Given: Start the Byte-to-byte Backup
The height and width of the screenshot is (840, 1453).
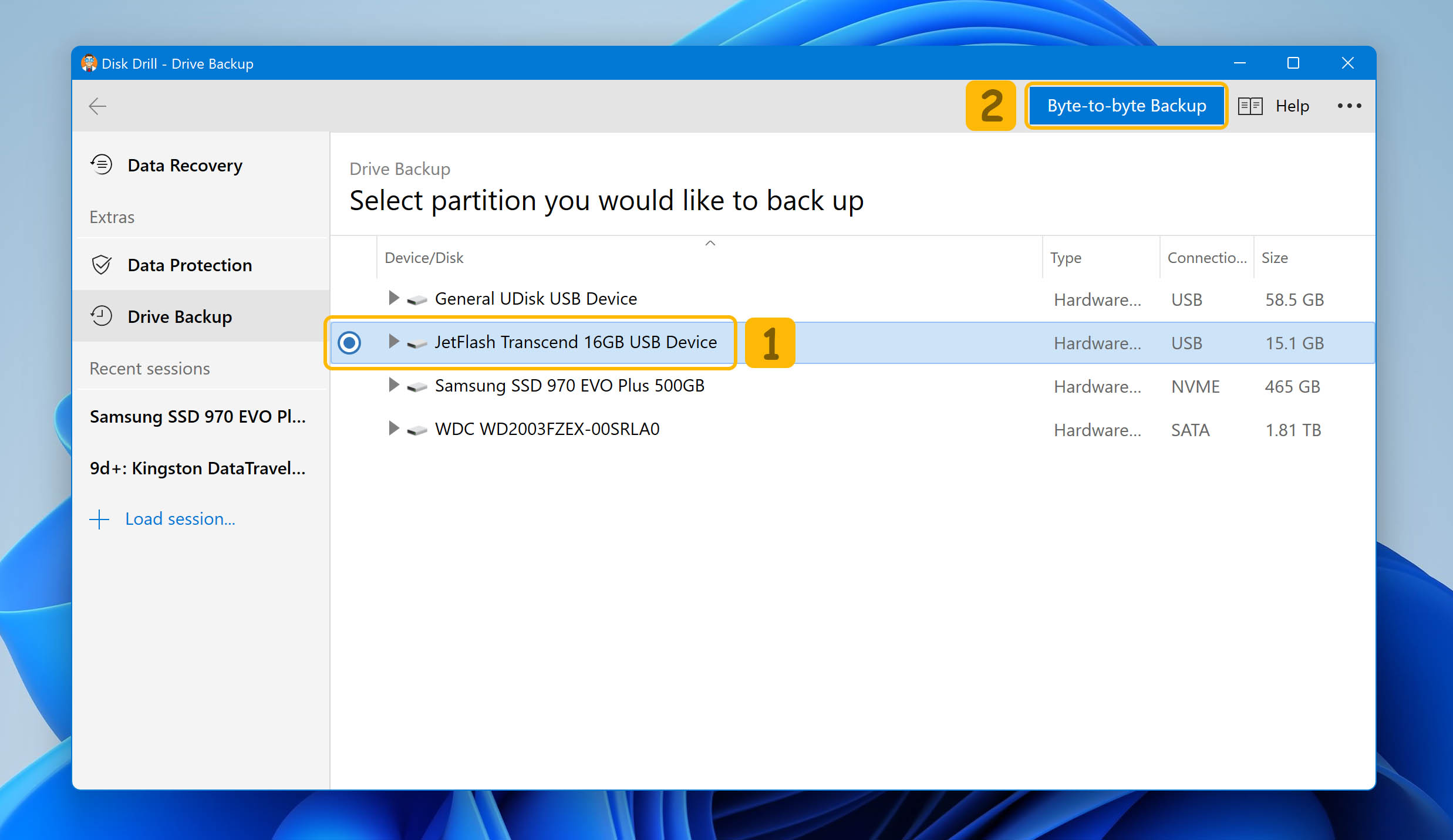Looking at the screenshot, I should 1127,106.
